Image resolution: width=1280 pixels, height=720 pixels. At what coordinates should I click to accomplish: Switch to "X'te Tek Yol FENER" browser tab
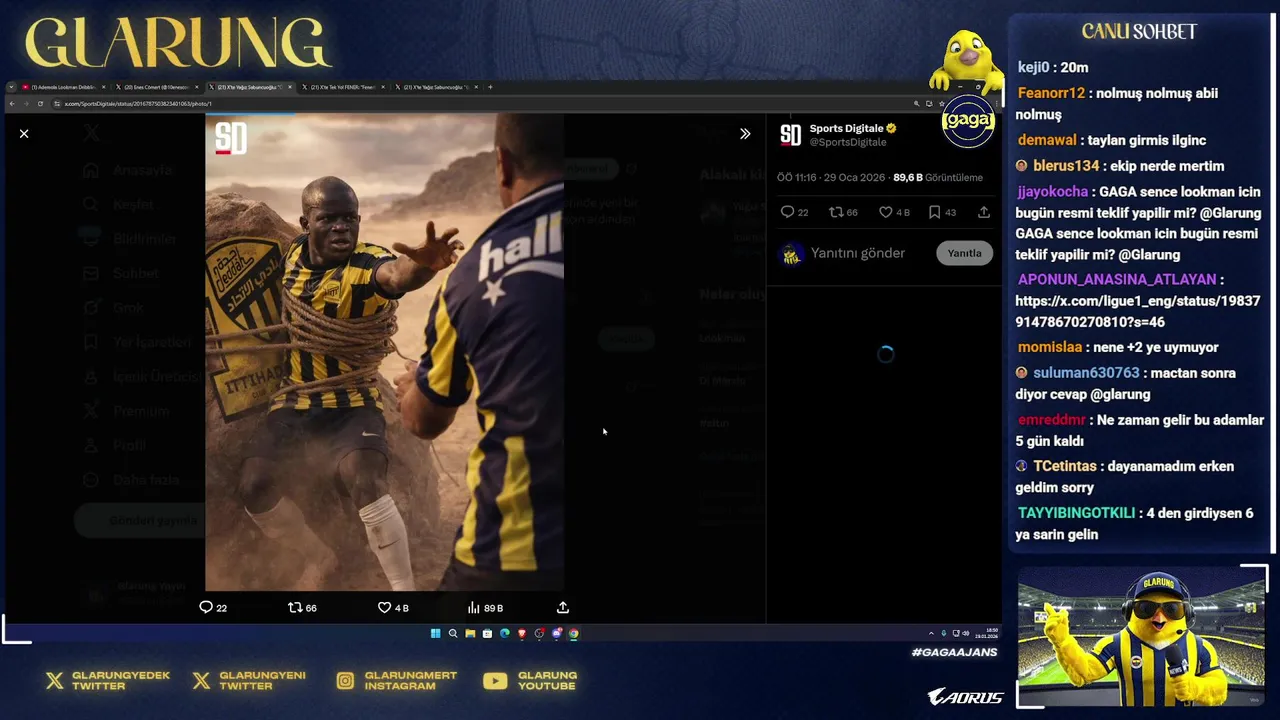point(343,87)
